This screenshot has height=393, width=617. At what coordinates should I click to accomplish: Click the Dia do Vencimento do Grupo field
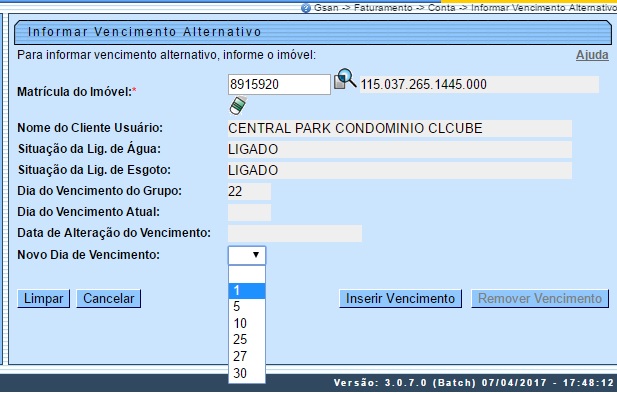pyautogui.click(x=249, y=191)
